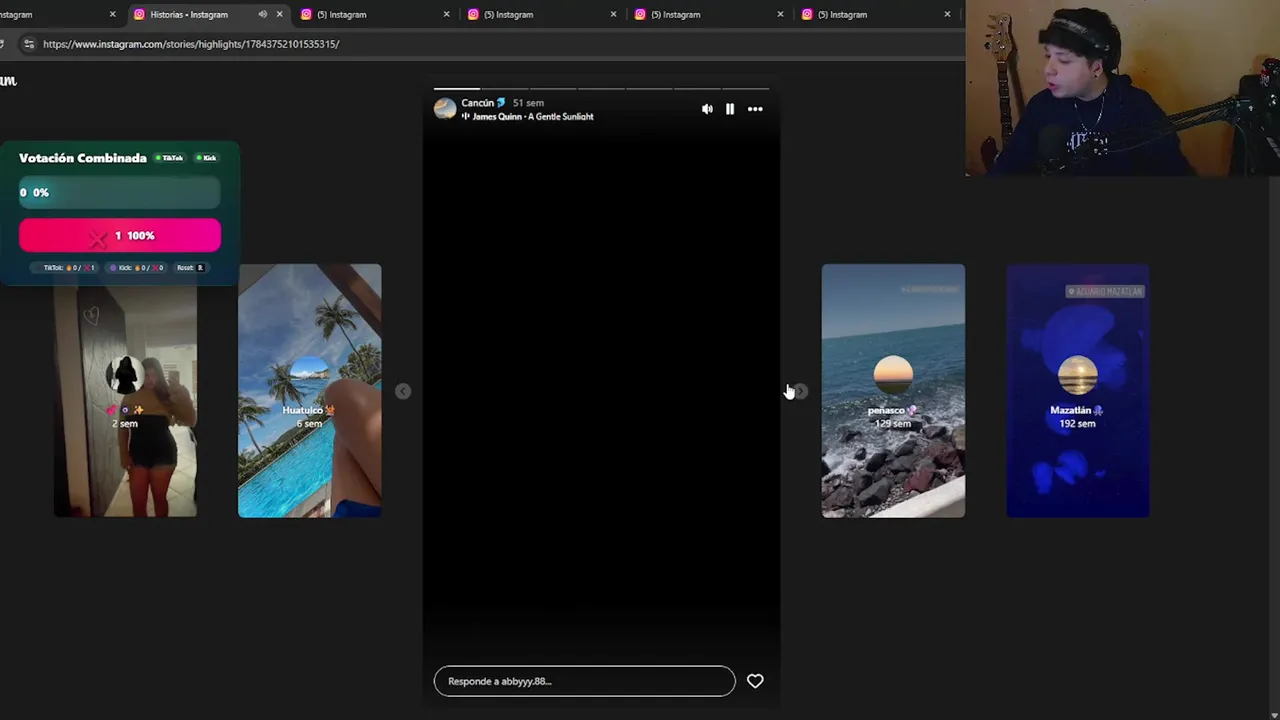This screenshot has height=720, width=1280.
Task: Go to the previous story with left arrow
Action: [x=403, y=391]
